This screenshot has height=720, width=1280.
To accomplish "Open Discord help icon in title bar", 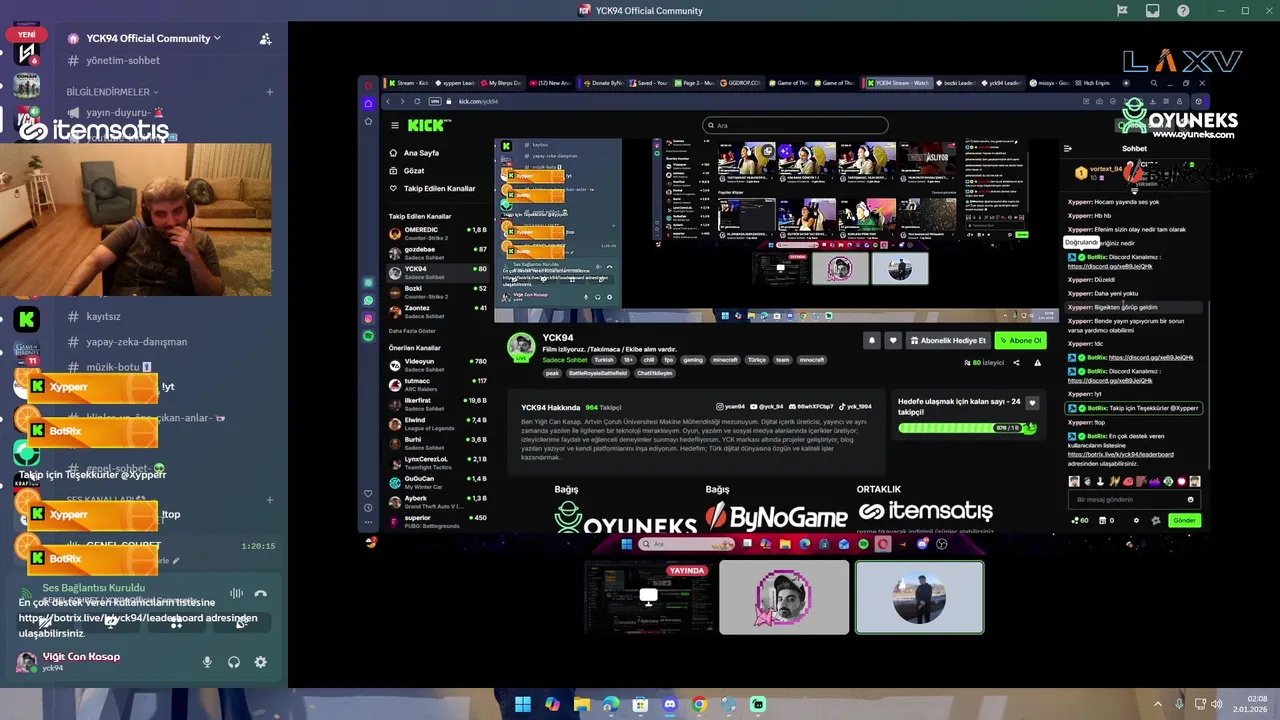I will [x=1183, y=11].
